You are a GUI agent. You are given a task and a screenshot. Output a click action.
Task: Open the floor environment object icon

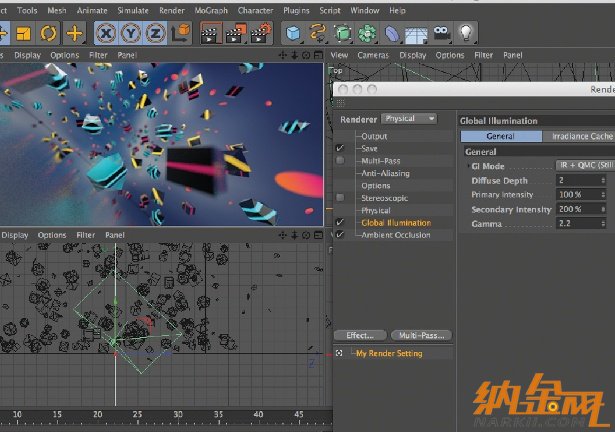[416, 34]
